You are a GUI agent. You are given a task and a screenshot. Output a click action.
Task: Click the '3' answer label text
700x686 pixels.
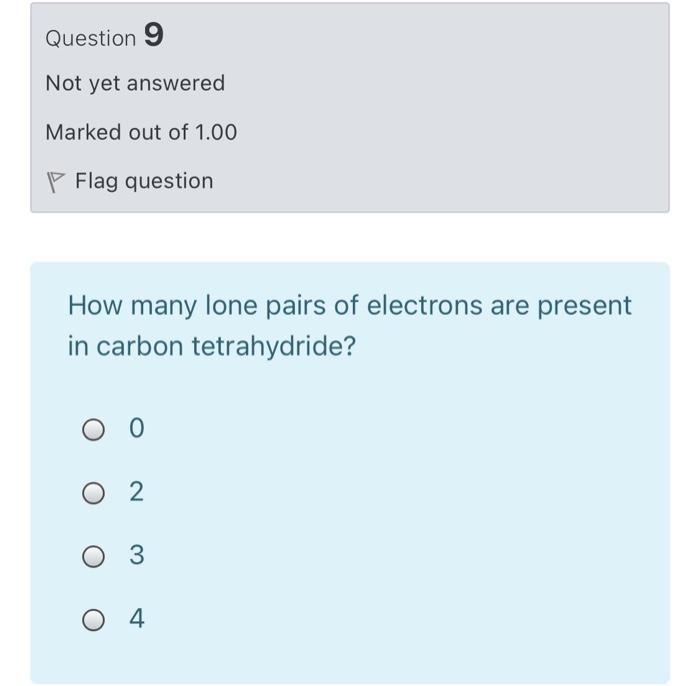pyautogui.click(x=137, y=555)
